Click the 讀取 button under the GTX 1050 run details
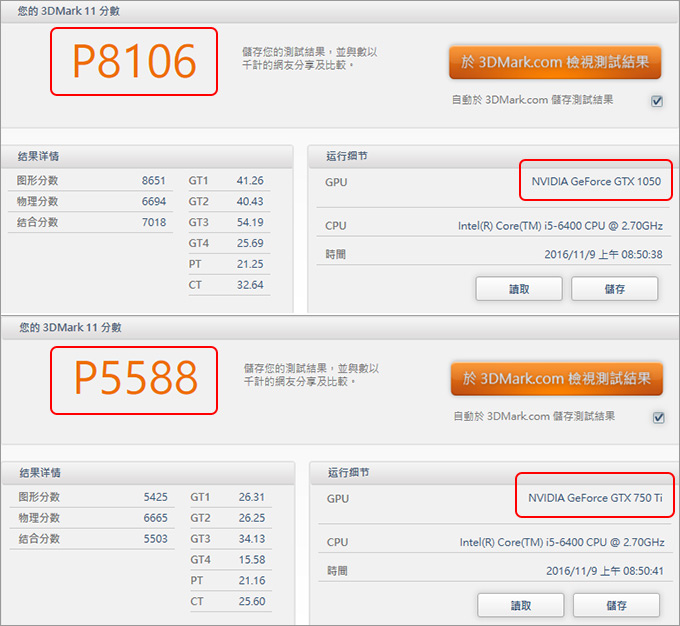Screen dimensions: 680x626 (x=519, y=289)
